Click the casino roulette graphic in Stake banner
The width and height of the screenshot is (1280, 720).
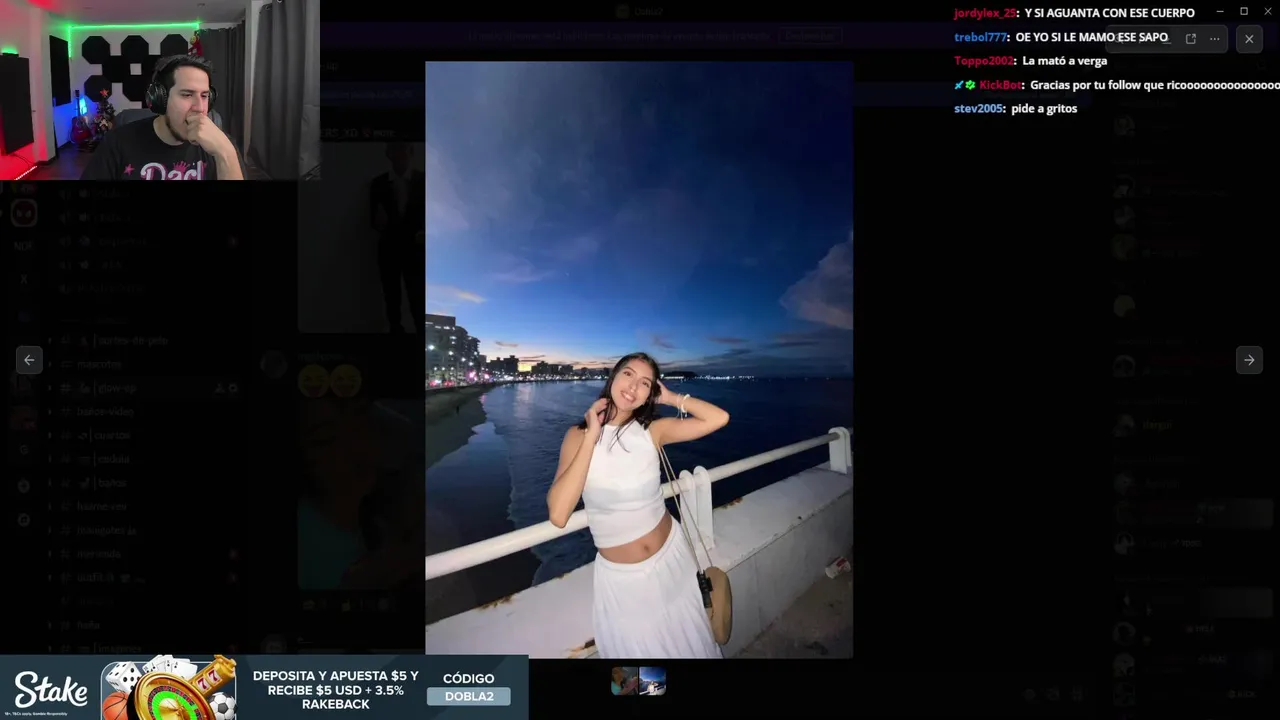pos(169,688)
